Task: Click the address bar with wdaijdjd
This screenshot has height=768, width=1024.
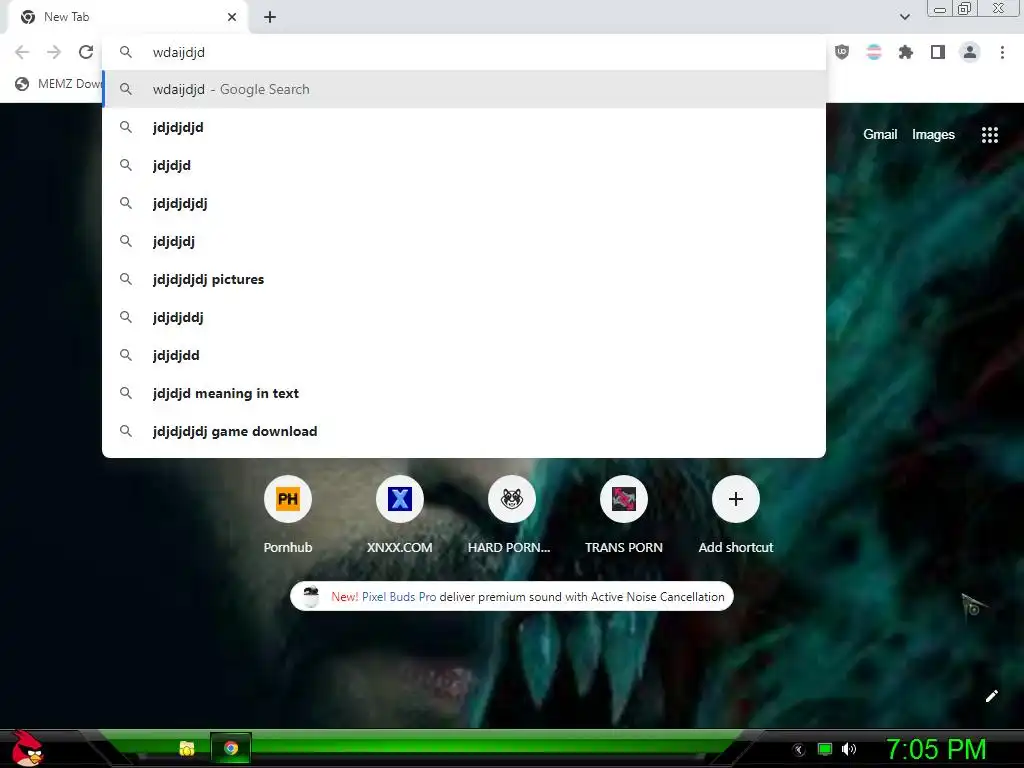Action: coord(464,52)
